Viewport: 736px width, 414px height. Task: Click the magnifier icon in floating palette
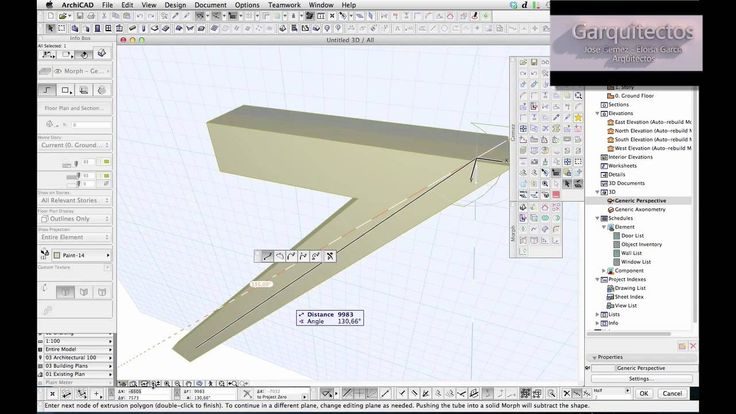(578, 96)
